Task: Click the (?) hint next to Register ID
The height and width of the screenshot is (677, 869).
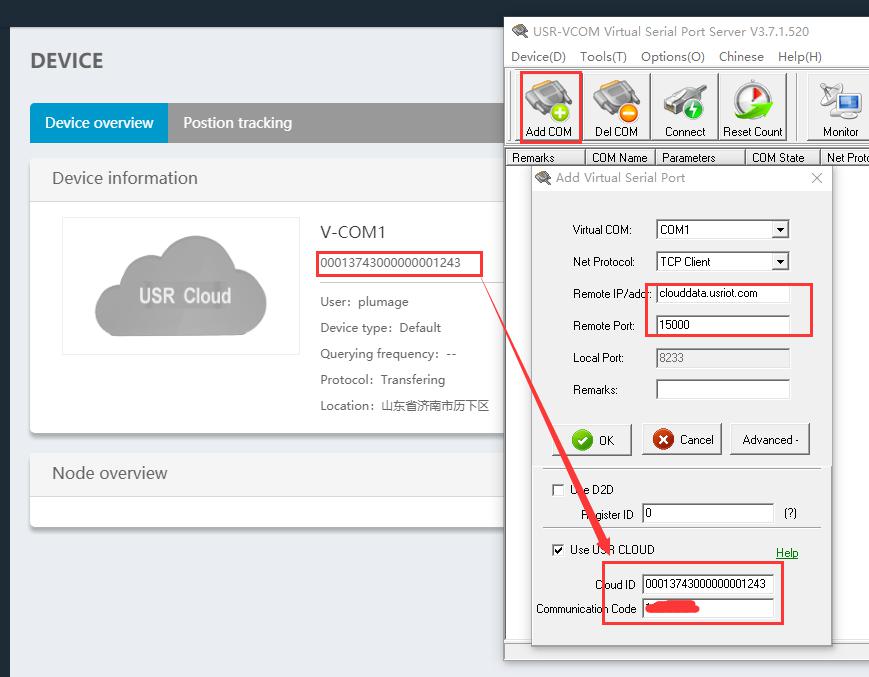Action: pos(790,514)
